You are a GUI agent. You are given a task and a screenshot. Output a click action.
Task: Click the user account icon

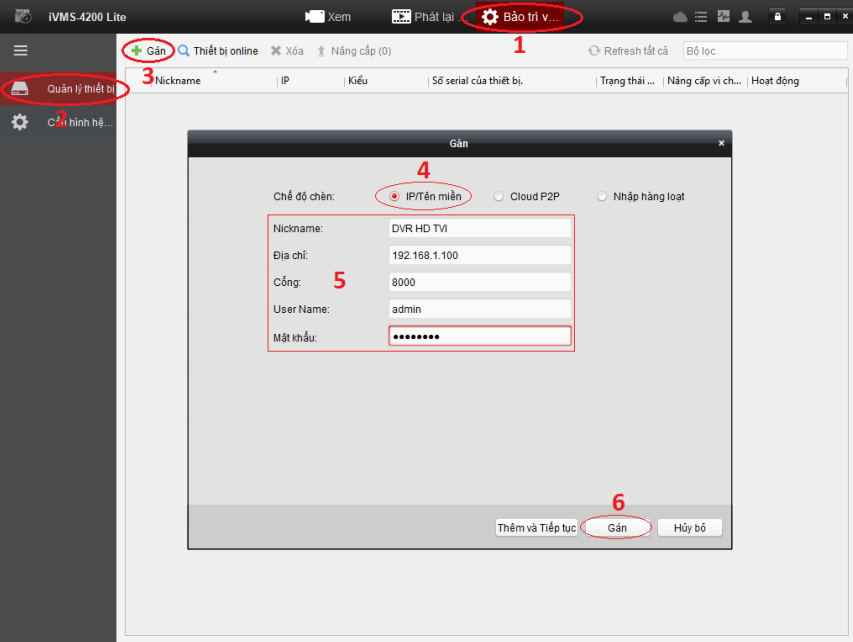(x=744, y=17)
